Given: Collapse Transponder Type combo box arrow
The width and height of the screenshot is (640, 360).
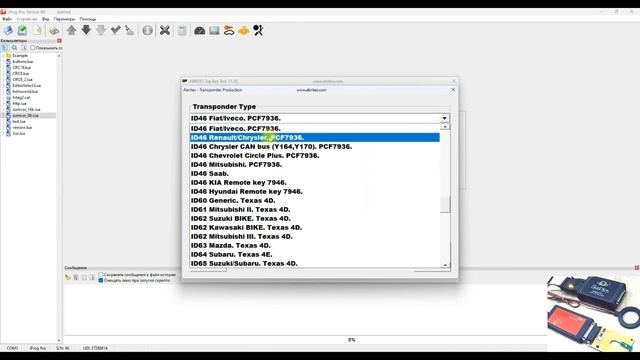Looking at the screenshot, I should coord(444,118).
